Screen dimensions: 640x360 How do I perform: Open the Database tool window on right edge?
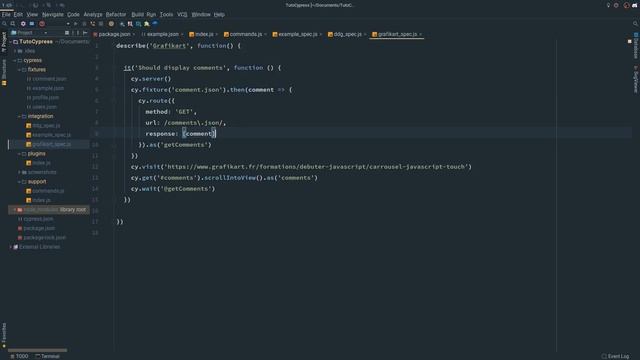(636, 46)
